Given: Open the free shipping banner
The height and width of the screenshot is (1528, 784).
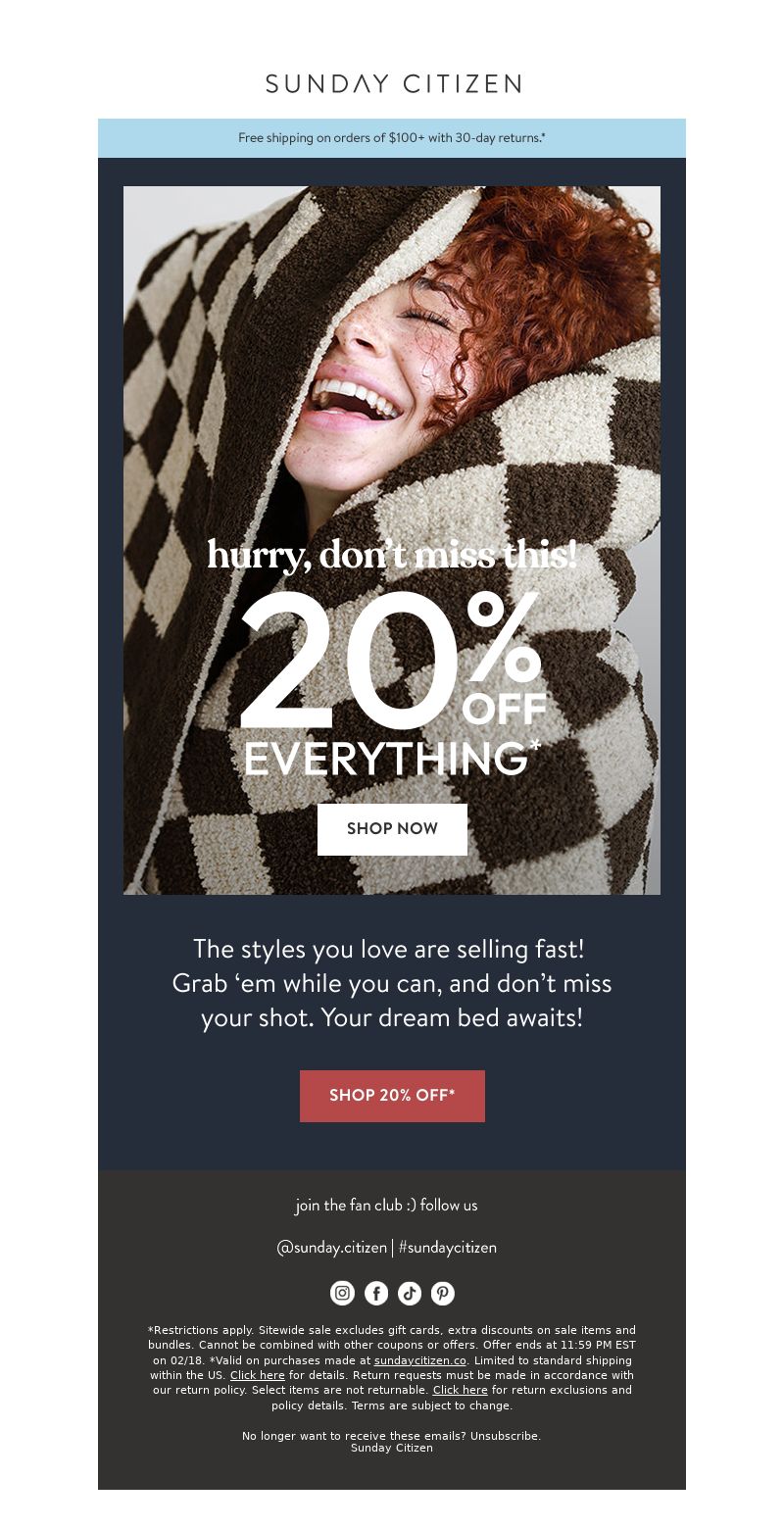Looking at the screenshot, I should [x=392, y=138].
